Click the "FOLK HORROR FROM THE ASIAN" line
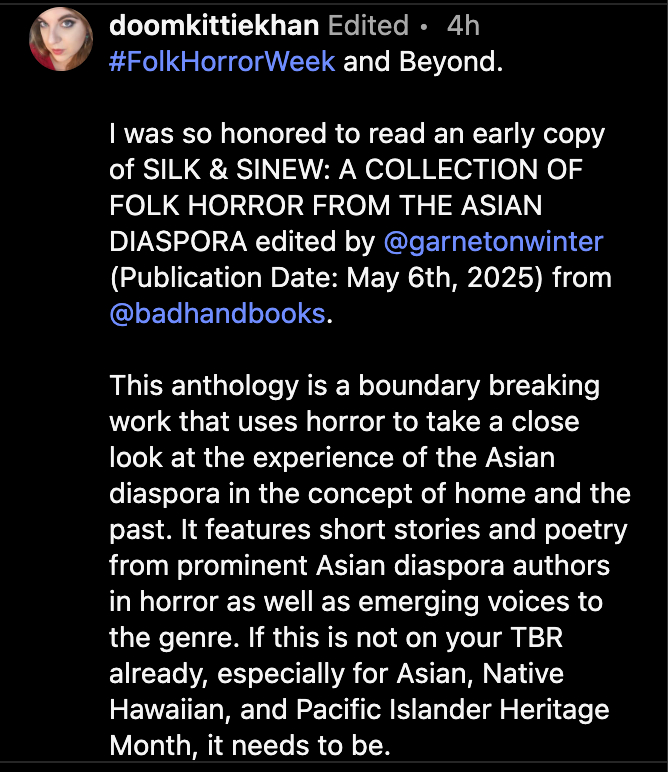Image resolution: width=668 pixels, height=772 pixels. click(x=326, y=206)
